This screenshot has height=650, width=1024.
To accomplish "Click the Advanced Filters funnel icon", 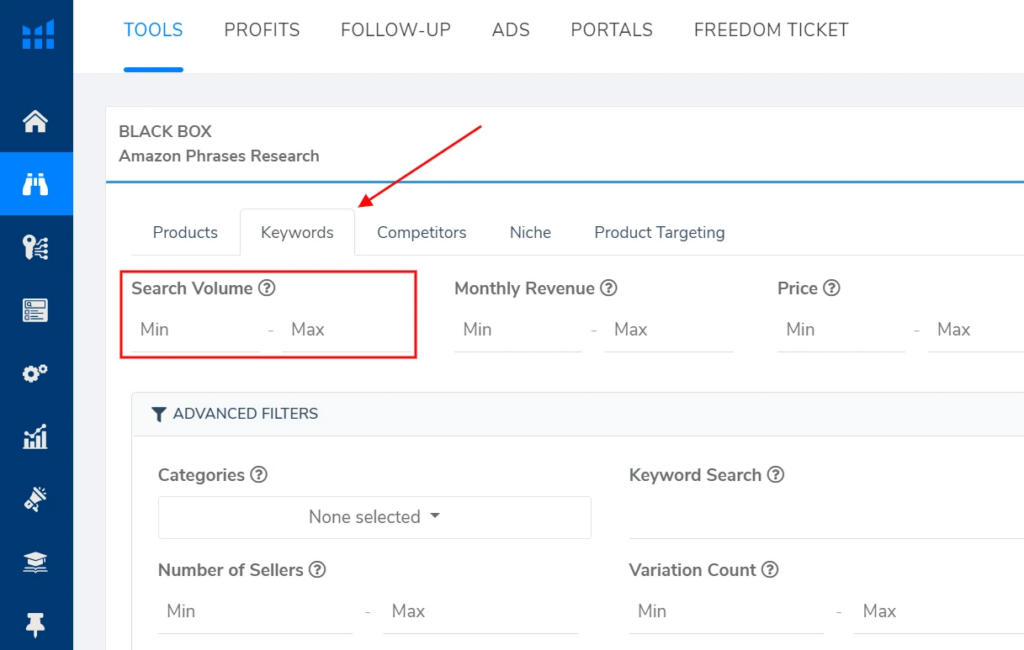I will pos(159,414).
